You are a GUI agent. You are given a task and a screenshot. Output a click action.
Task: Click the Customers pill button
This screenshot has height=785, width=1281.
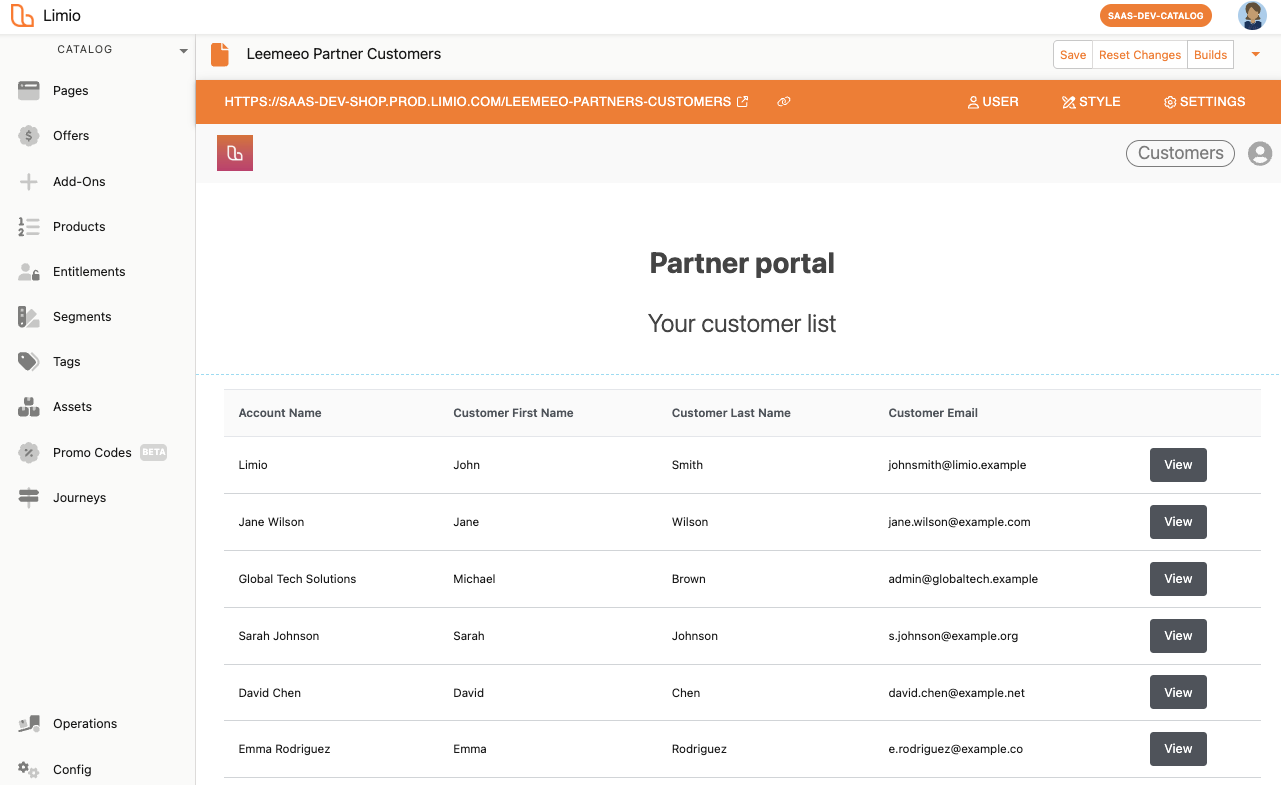click(x=1180, y=153)
